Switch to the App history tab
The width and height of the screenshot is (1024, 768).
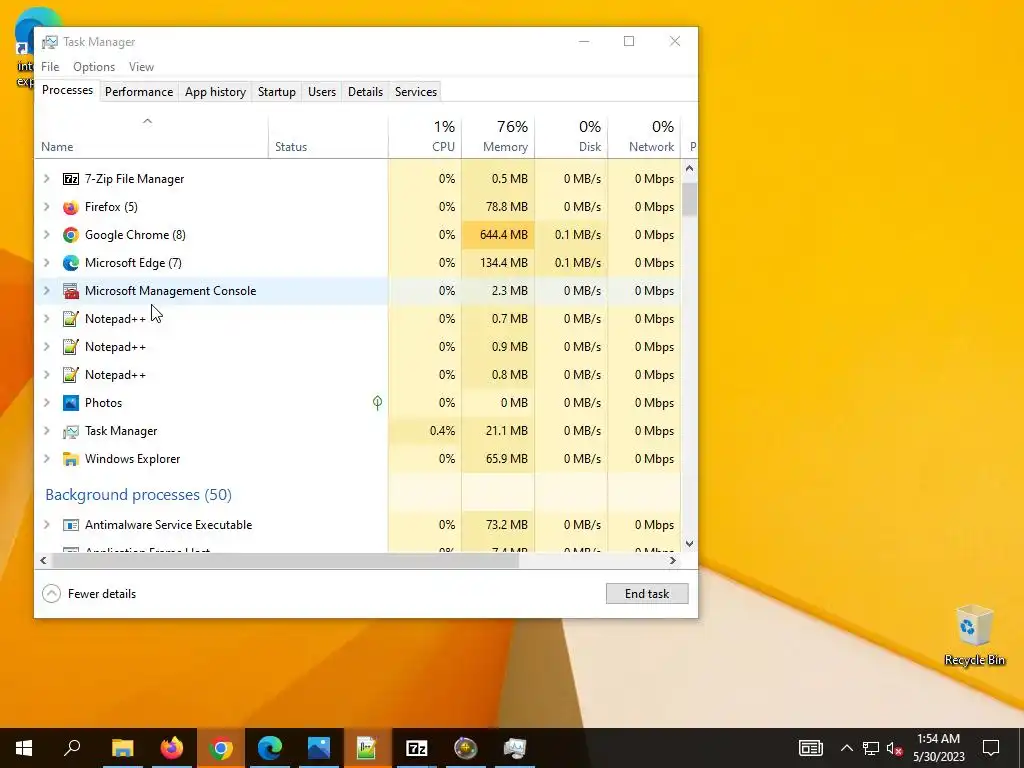[x=216, y=91]
